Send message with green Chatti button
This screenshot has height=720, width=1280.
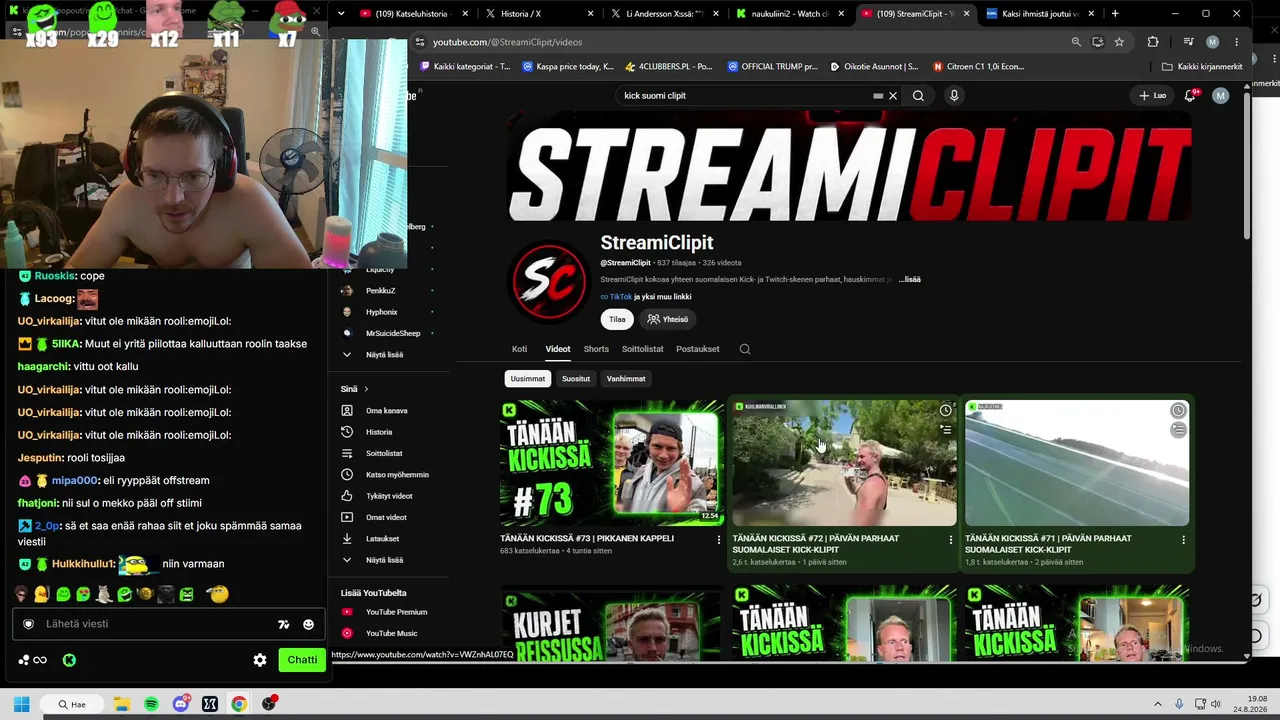point(302,660)
